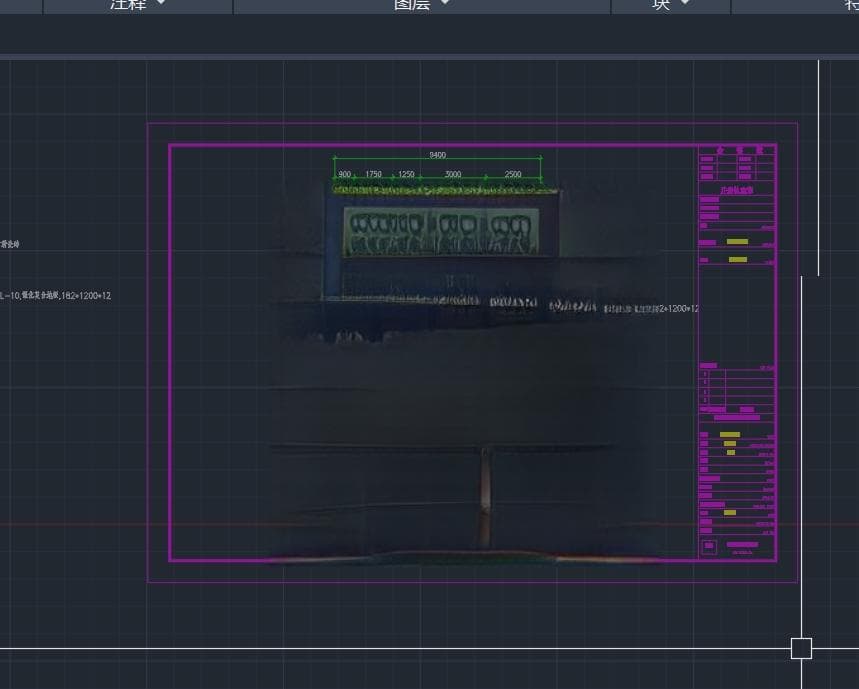Select the 3000 dimension text
The image size is (859, 689).
coord(453,174)
